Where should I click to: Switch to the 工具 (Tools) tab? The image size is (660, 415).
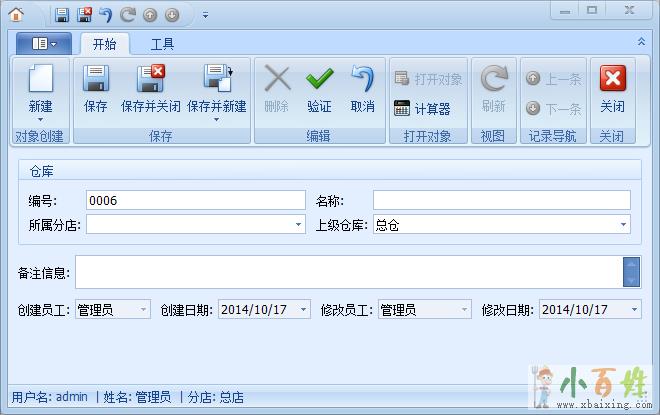[162, 44]
